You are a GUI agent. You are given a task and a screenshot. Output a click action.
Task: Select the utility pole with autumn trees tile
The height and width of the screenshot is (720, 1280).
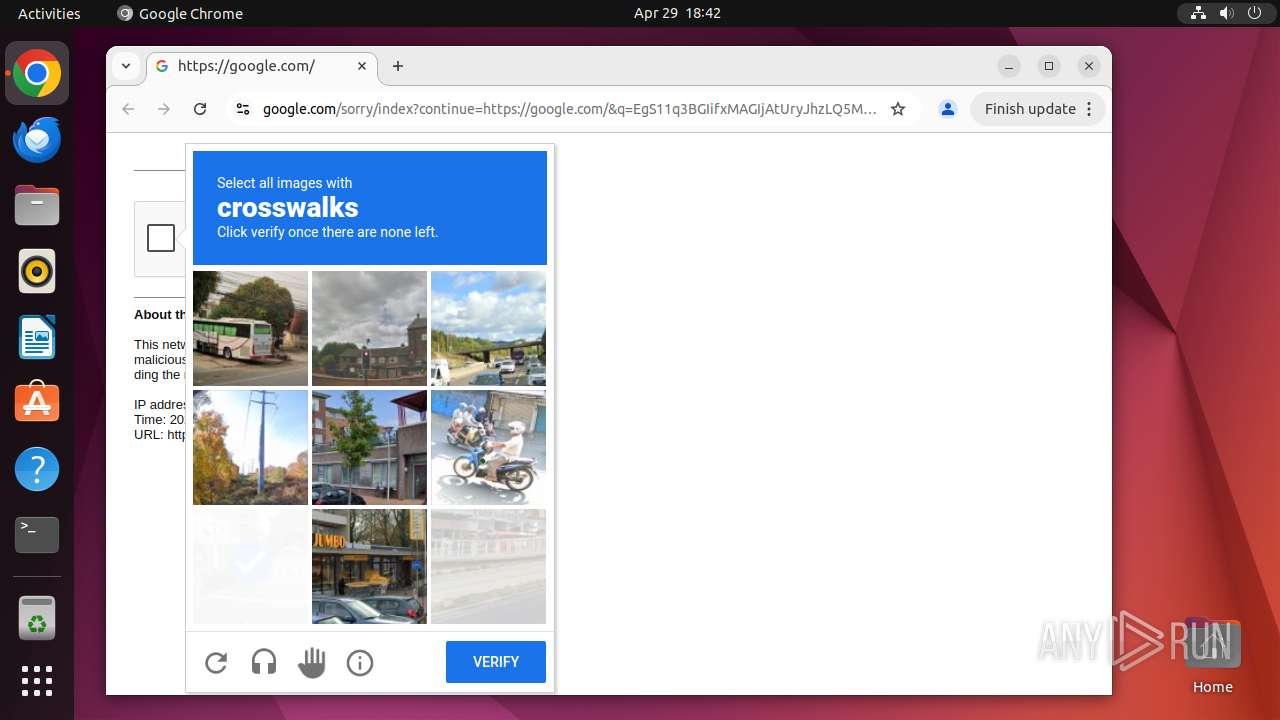[250, 447]
